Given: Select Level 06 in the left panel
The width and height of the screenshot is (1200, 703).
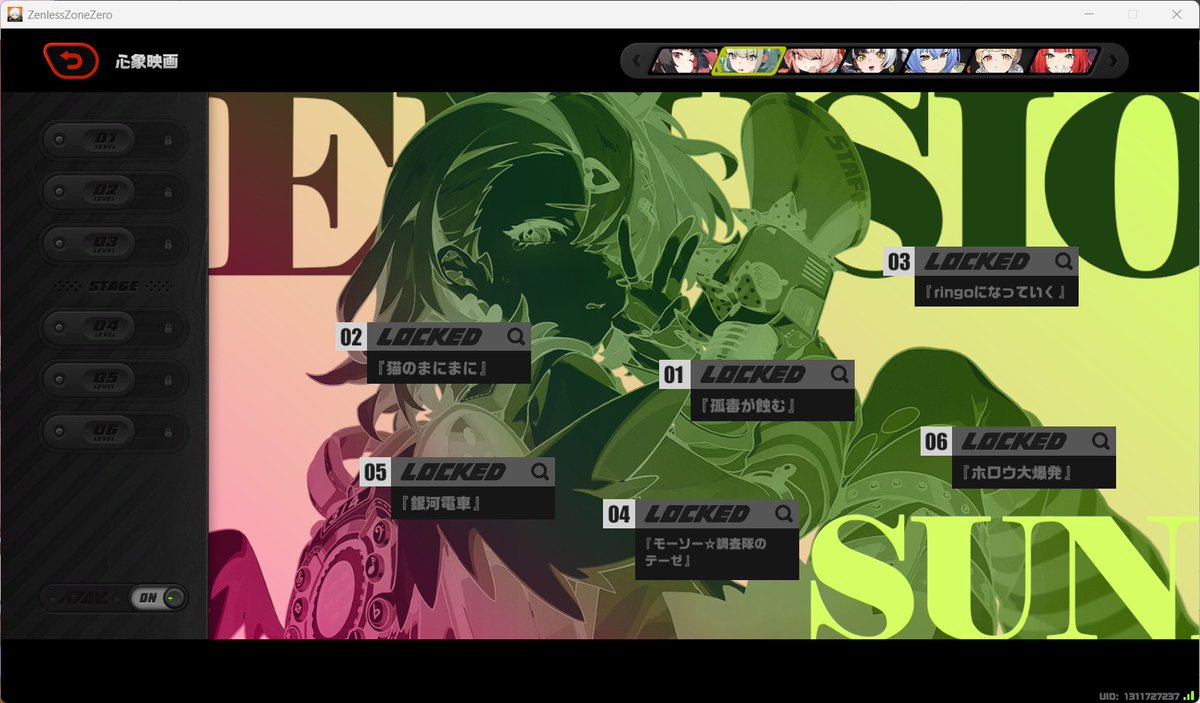Looking at the screenshot, I should [113, 431].
